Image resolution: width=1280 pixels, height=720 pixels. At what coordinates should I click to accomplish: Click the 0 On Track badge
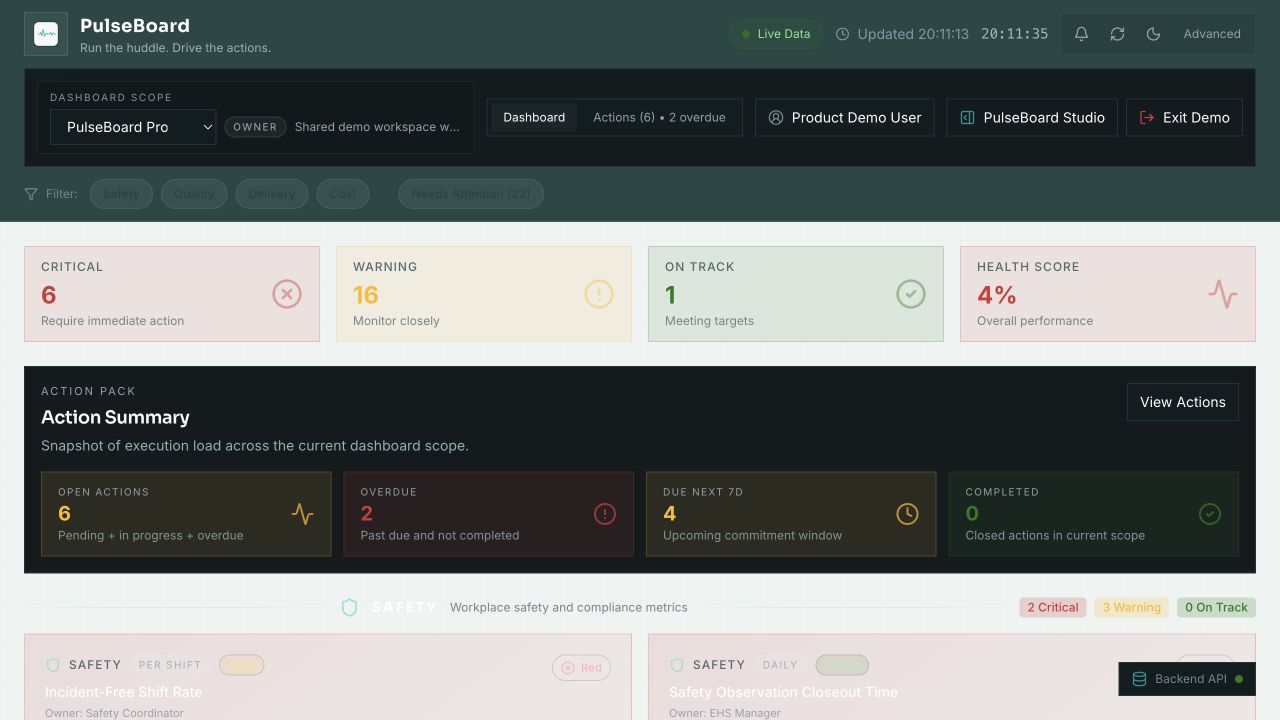point(1216,607)
